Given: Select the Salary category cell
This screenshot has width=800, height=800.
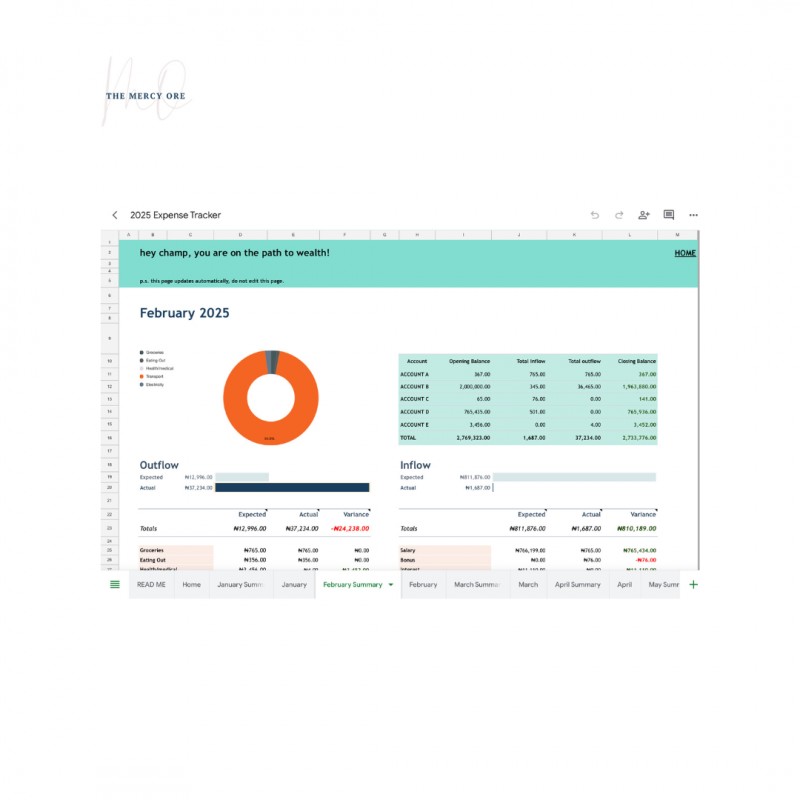Looking at the screenshot, I should click(x=445, y=551).
